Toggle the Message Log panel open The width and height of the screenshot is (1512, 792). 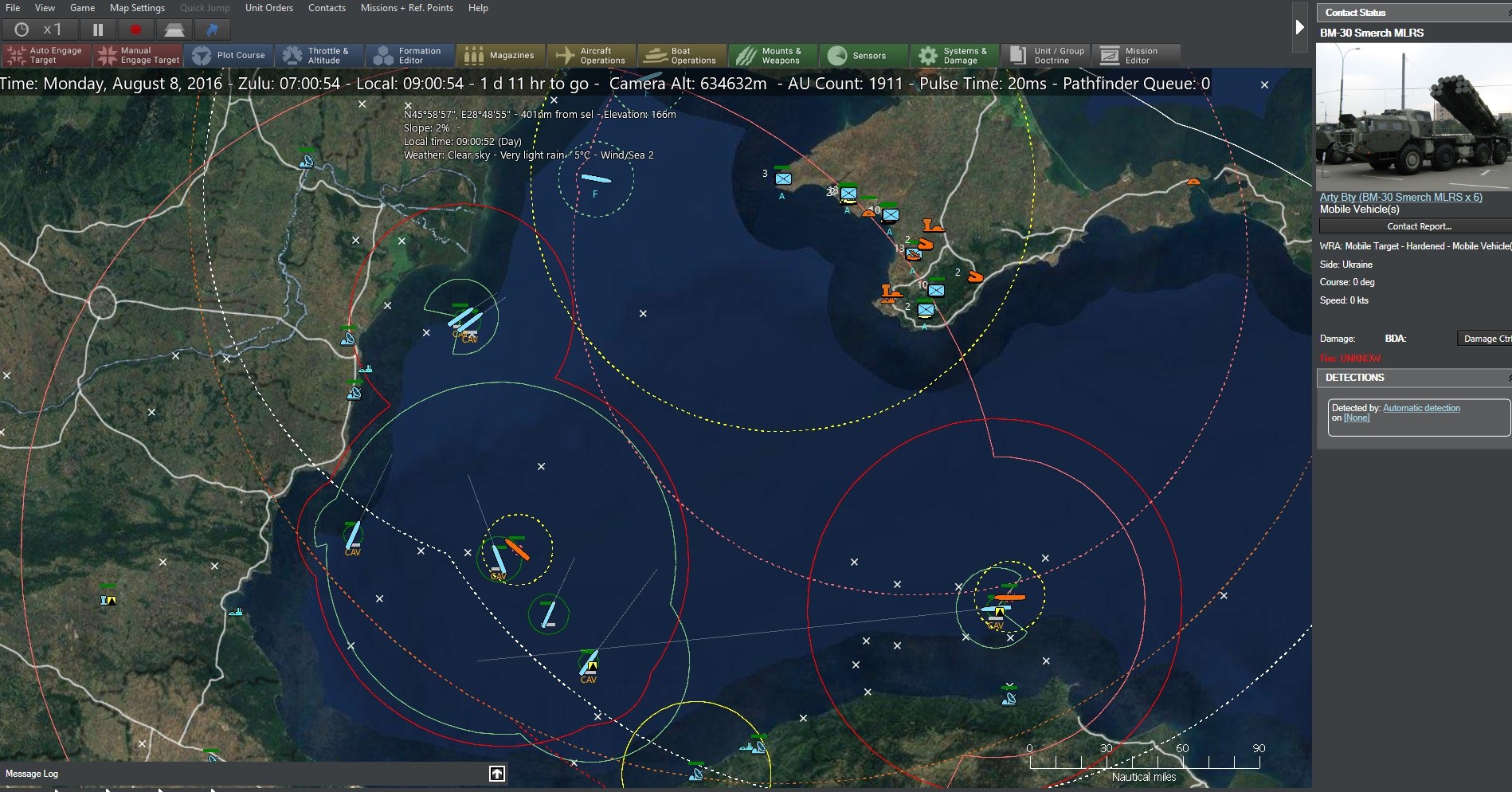(x=496, y=773)
